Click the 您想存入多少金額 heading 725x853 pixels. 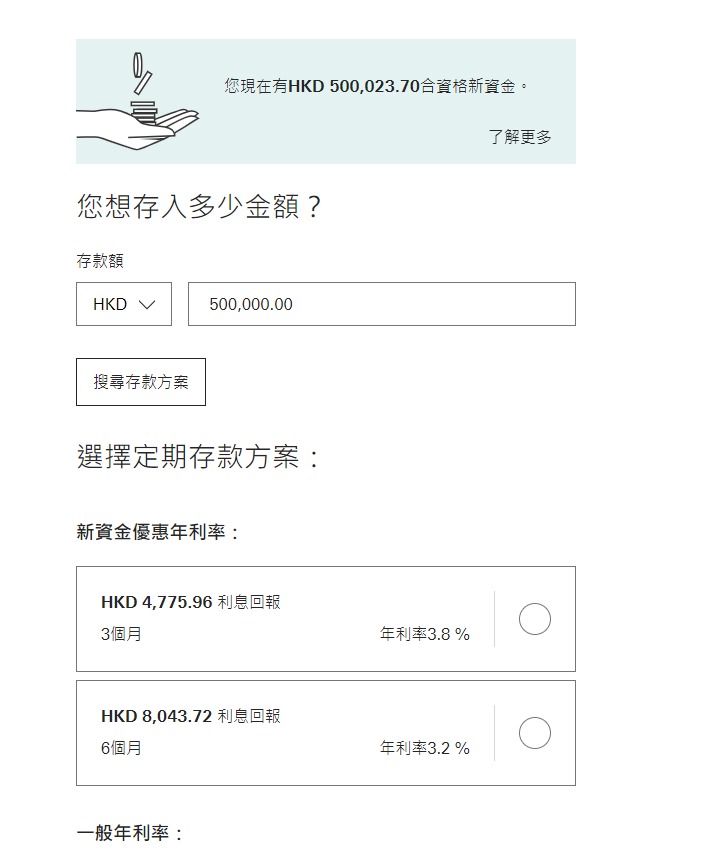pos(199,207)
